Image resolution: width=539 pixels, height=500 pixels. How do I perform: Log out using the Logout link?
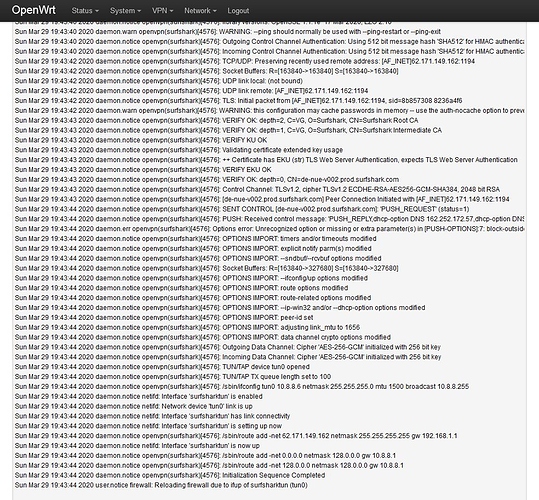[x=238, y=11]
